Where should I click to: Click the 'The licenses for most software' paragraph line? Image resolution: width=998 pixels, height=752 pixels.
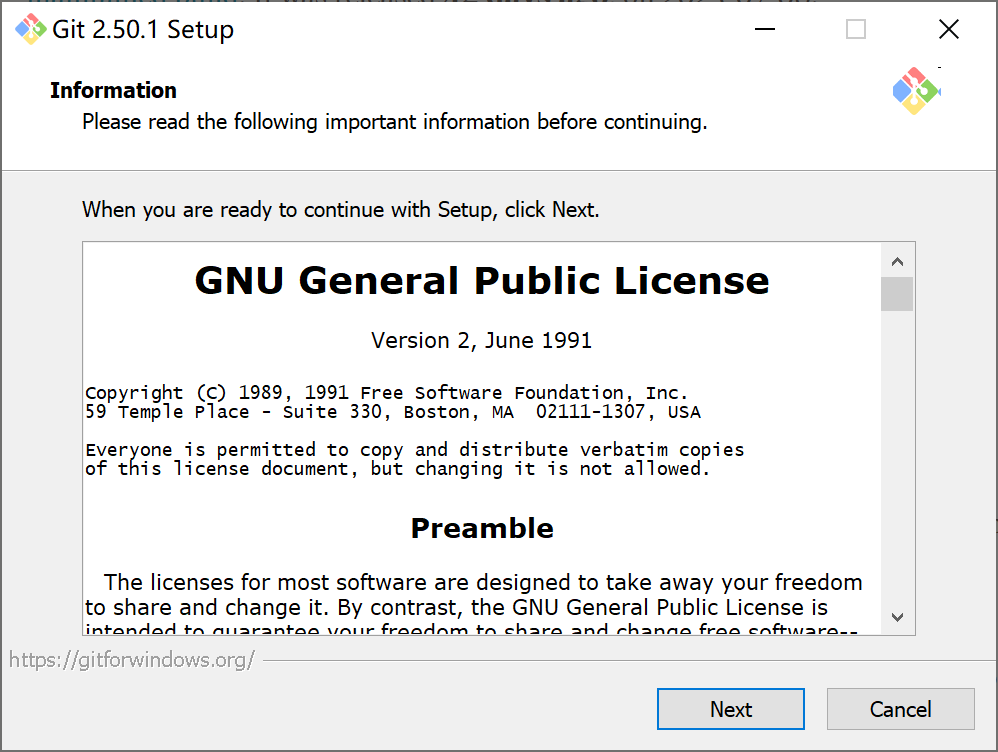tap(482, 583)
